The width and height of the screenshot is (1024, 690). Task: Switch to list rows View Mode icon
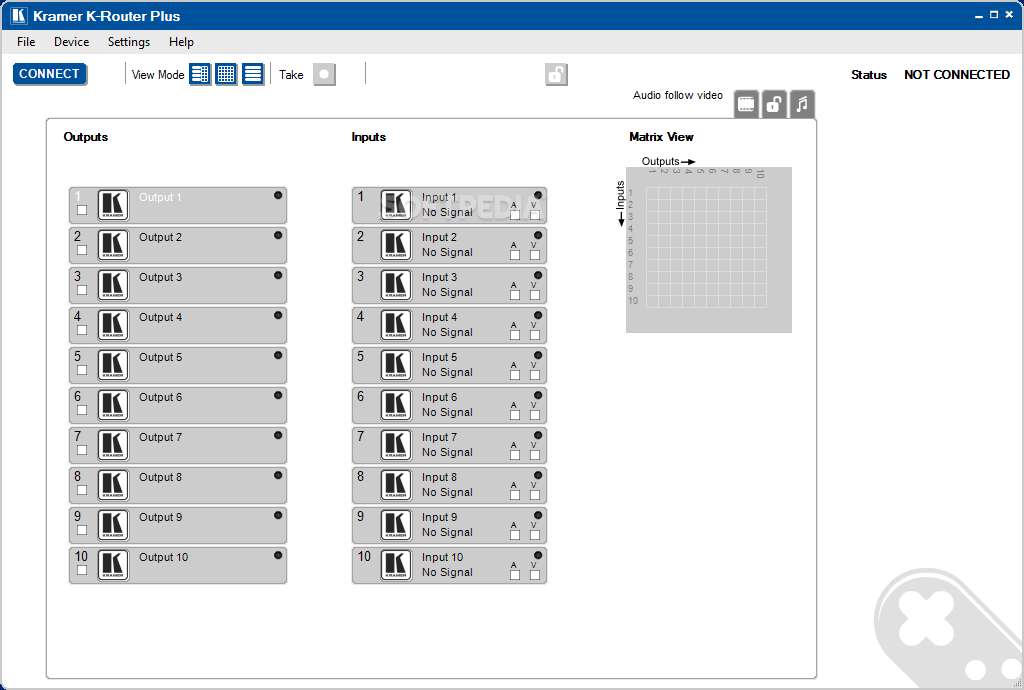pos(252,74)
